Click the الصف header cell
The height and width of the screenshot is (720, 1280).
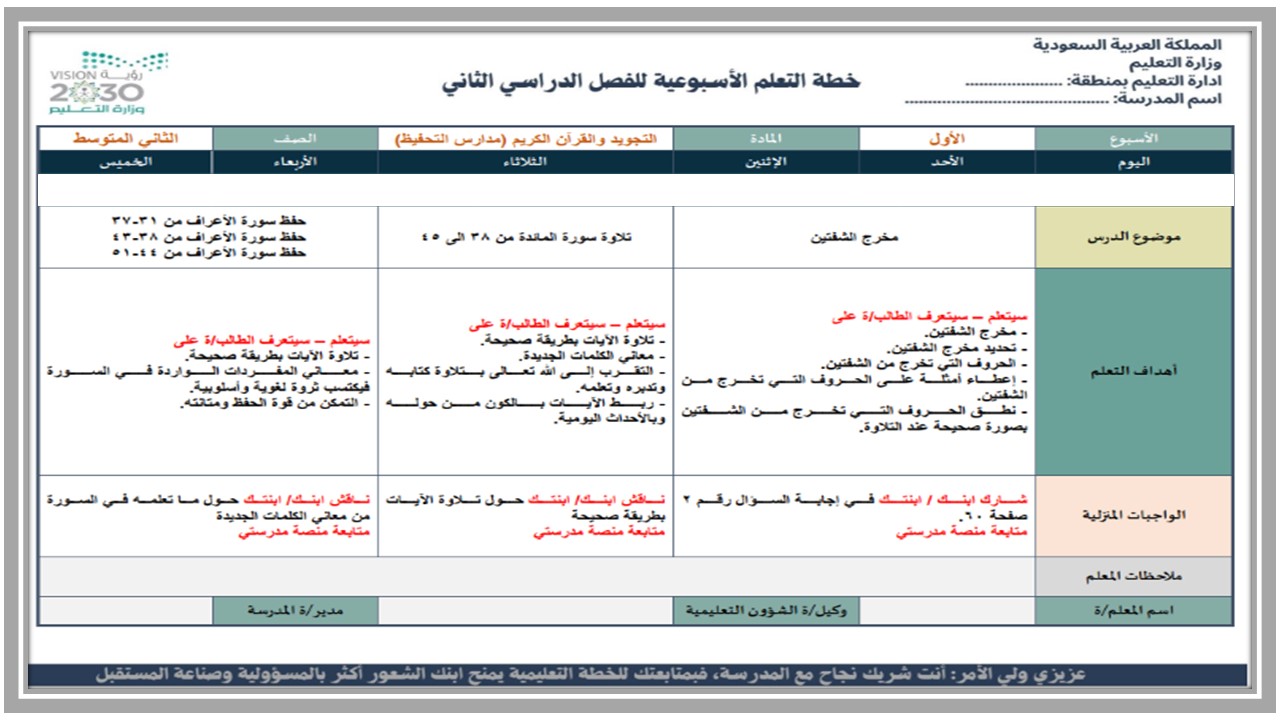(297, 135)
